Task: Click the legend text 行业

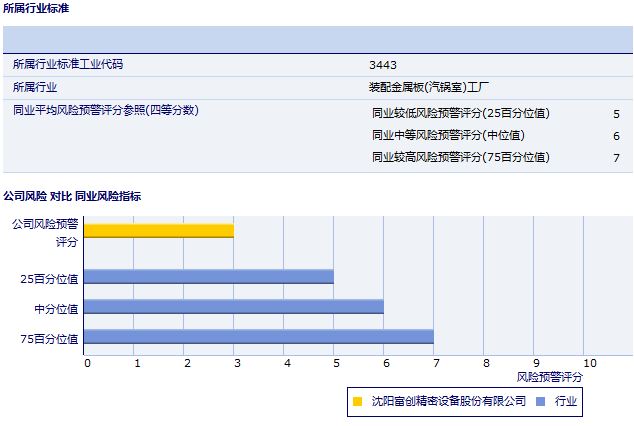Action: tap(566, 401)
